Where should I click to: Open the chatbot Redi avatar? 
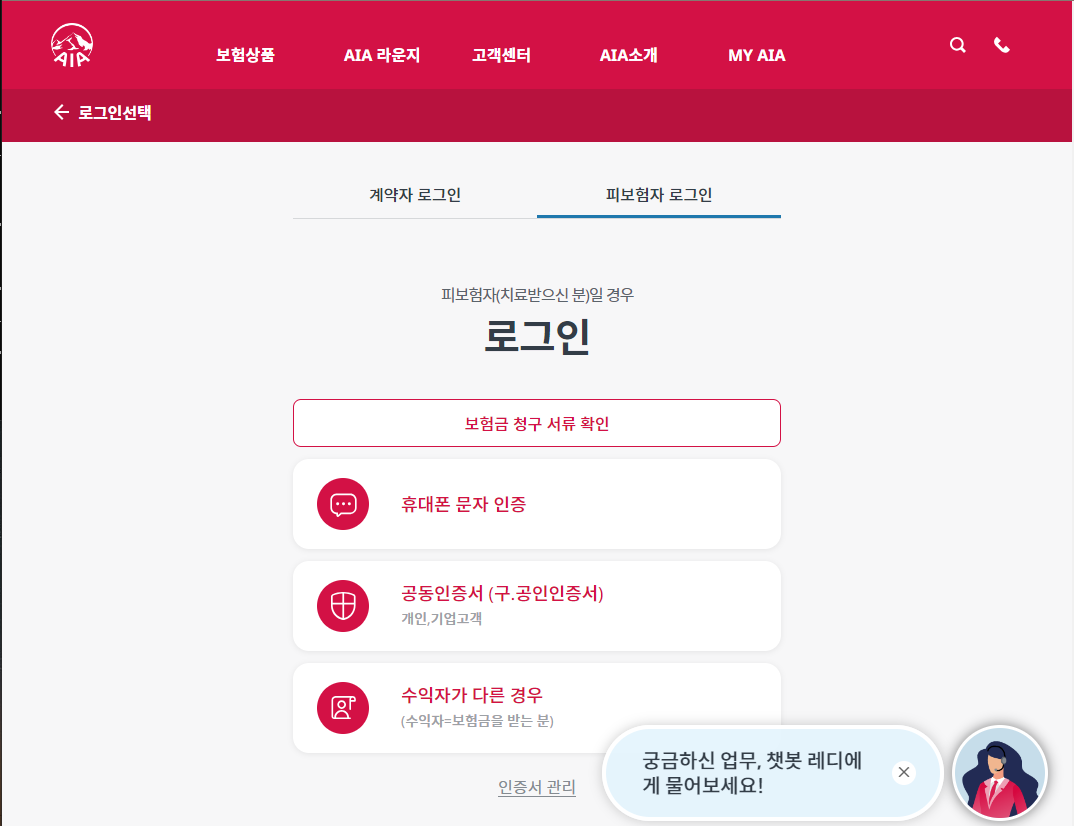pos(999,773)
